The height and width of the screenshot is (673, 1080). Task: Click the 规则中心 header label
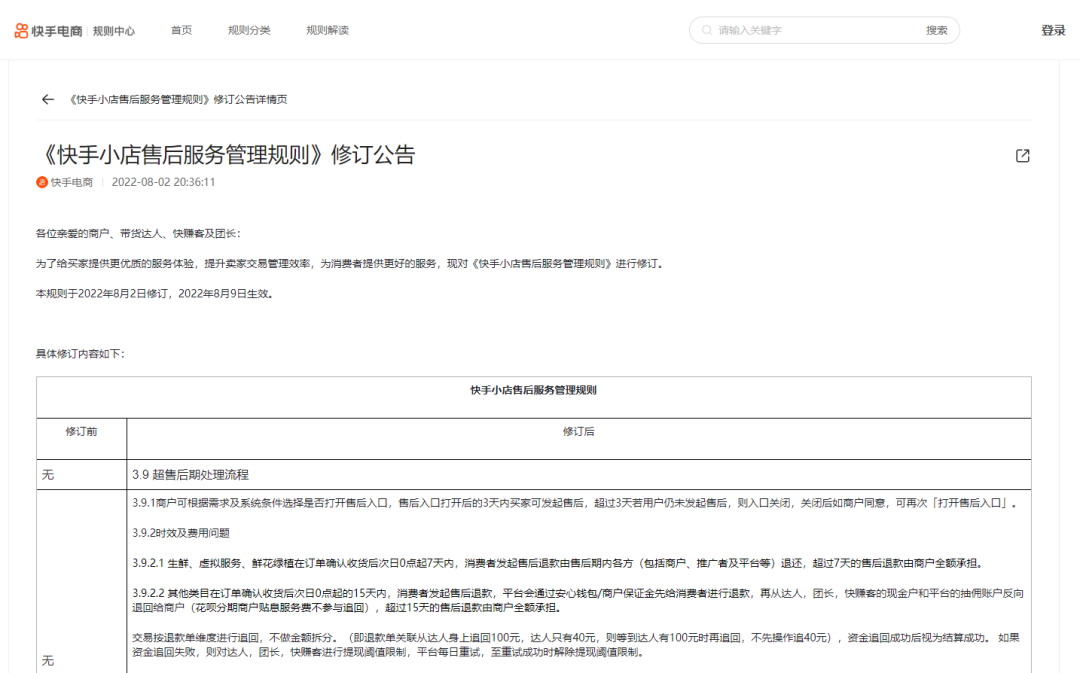point(113,31)
